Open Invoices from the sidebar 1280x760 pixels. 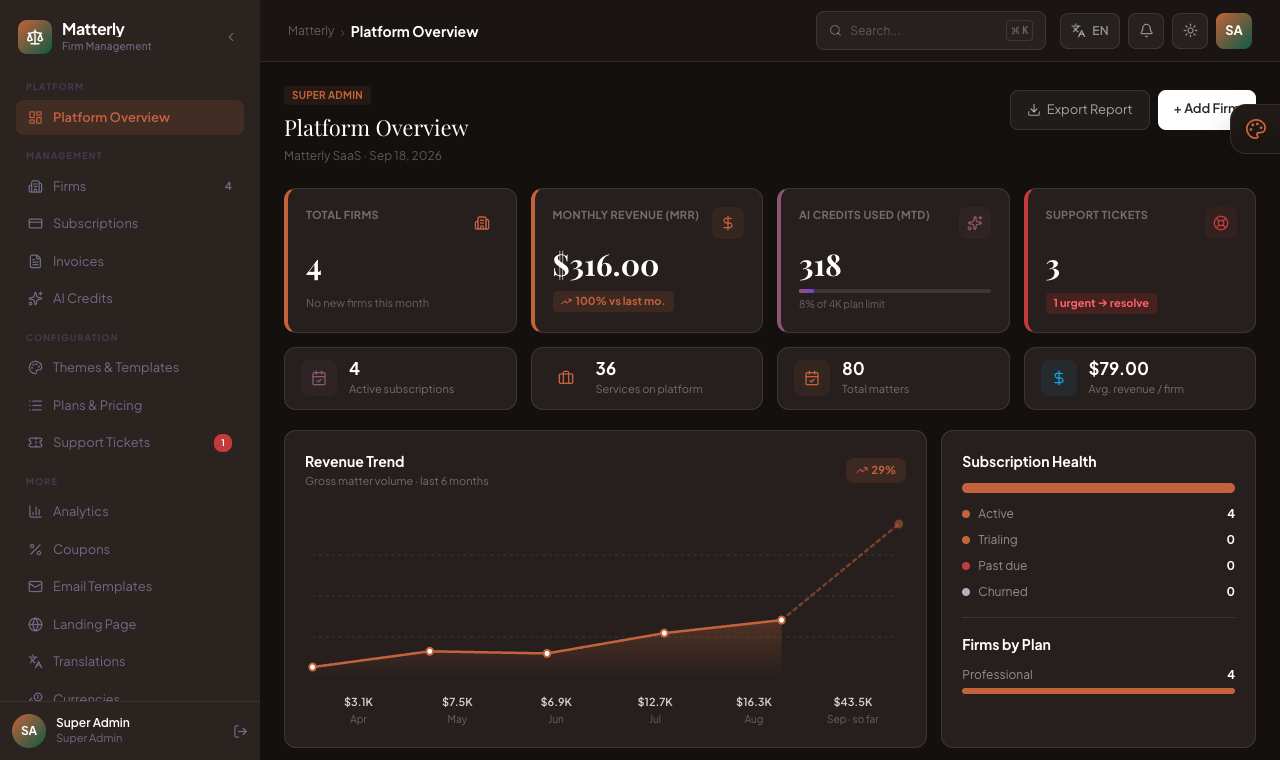[130, 261]
